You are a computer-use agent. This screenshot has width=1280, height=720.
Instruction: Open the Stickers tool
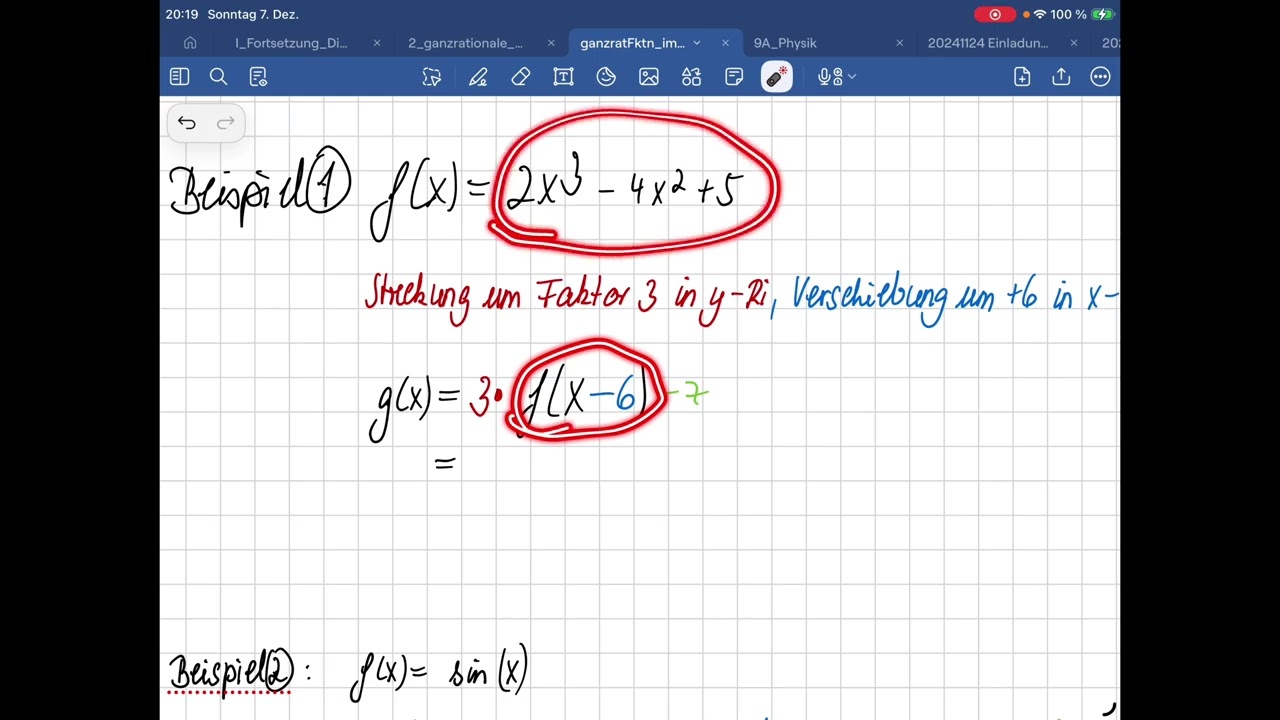point(606,77)
